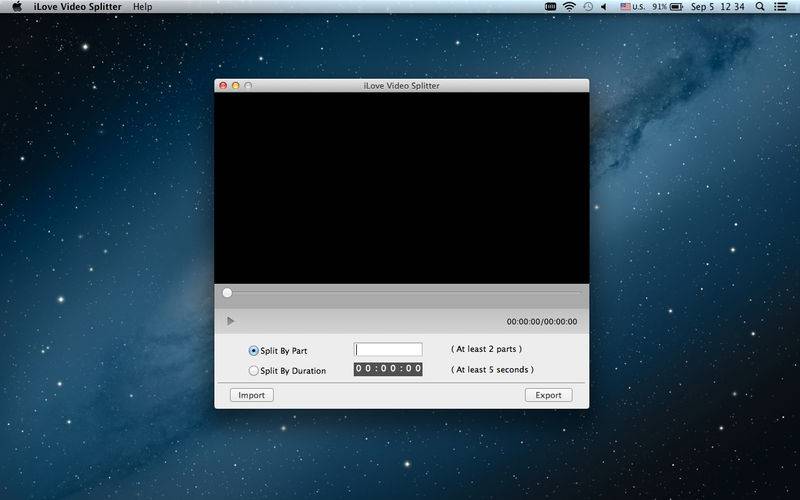Image resolution: width=800 pixels, height=500 pixels.
Task: Open the iLove Video Splitter menu
Action: 78,7
